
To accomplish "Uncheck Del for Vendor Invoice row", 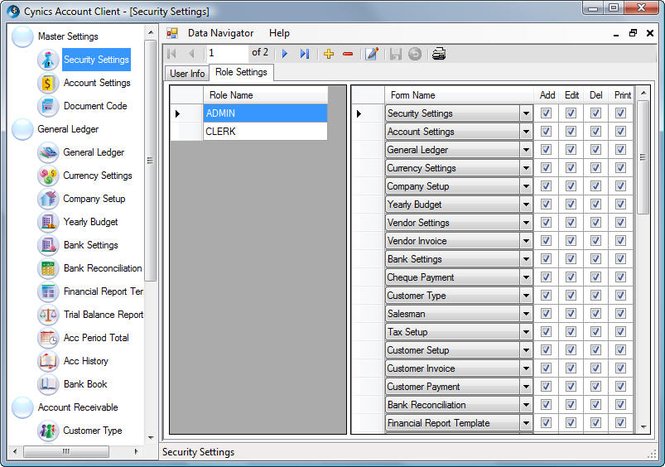I will point(595,240).
